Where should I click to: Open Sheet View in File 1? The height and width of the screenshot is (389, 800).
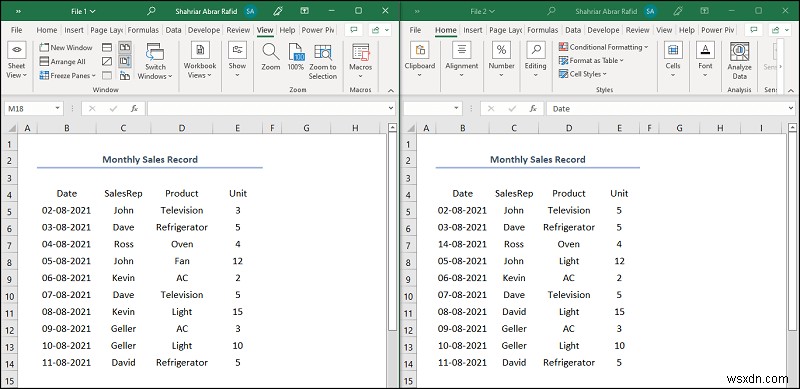click(x=16, y=61)
